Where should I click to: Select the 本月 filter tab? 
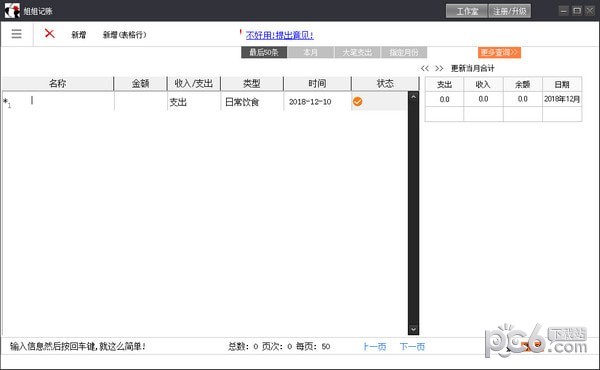pyautogui.click(x=310, y=52)
